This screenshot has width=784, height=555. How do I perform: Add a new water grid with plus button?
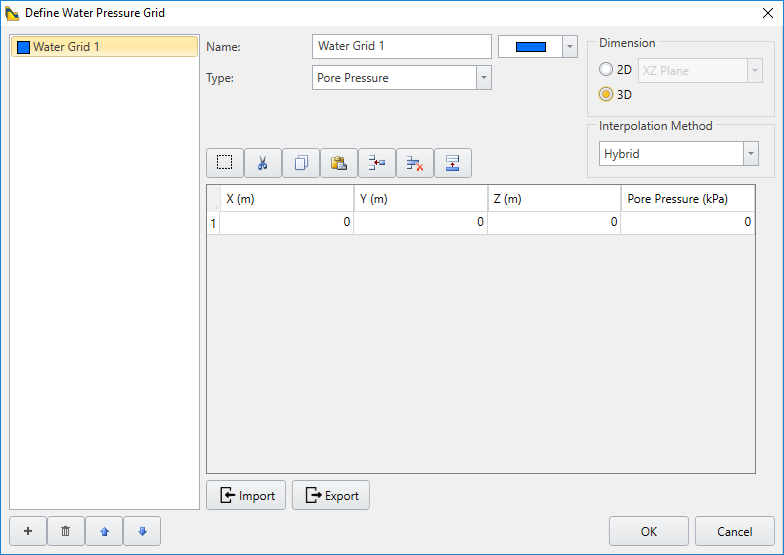(x=28, y=531)
